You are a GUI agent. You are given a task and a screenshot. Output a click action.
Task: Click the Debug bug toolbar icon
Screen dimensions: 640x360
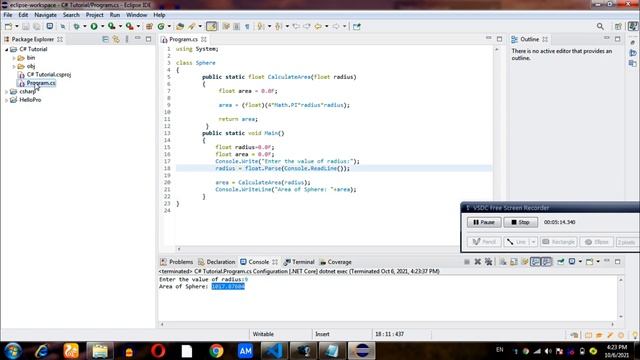(x=76, y=27)
